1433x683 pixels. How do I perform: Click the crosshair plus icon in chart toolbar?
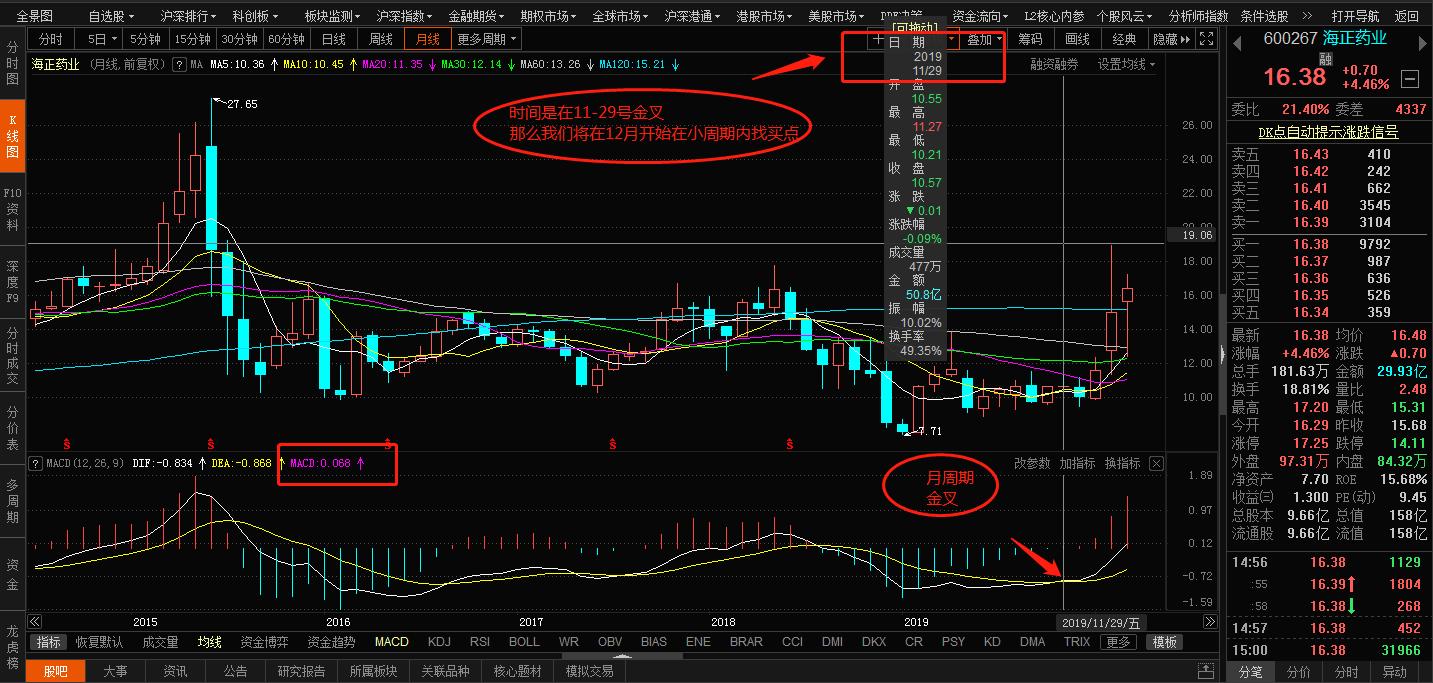coord(877,39)
